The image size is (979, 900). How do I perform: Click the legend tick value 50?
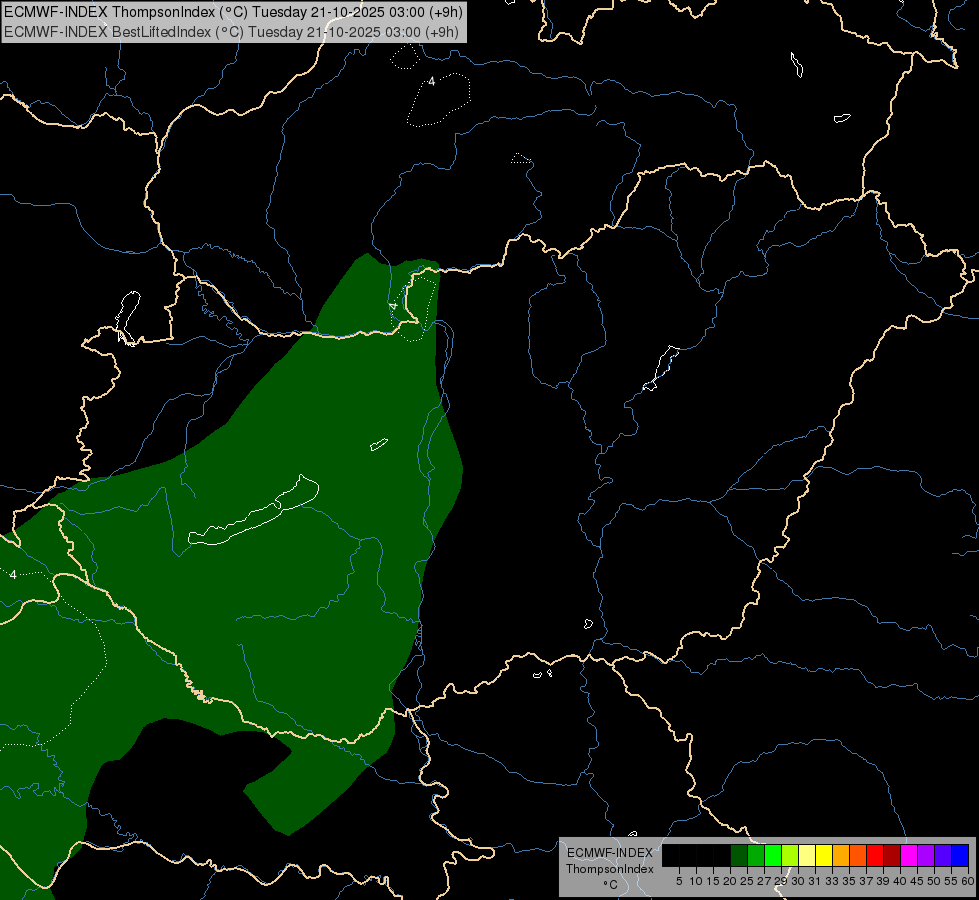tap(934, 881)
